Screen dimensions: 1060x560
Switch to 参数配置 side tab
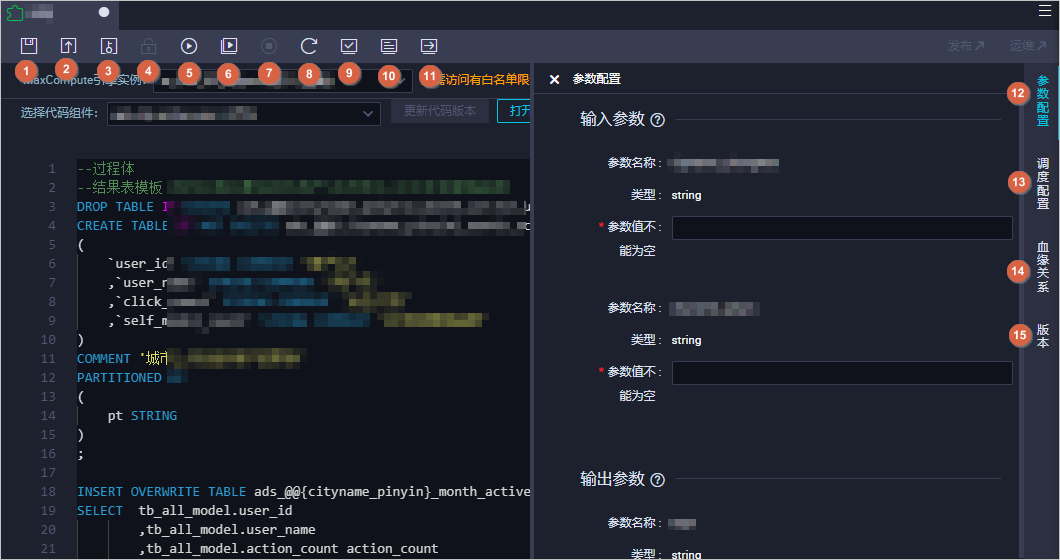1042,100
